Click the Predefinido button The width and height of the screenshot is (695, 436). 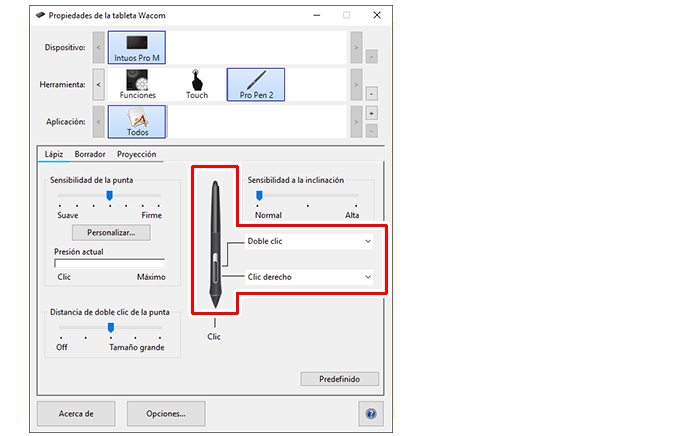340,379
